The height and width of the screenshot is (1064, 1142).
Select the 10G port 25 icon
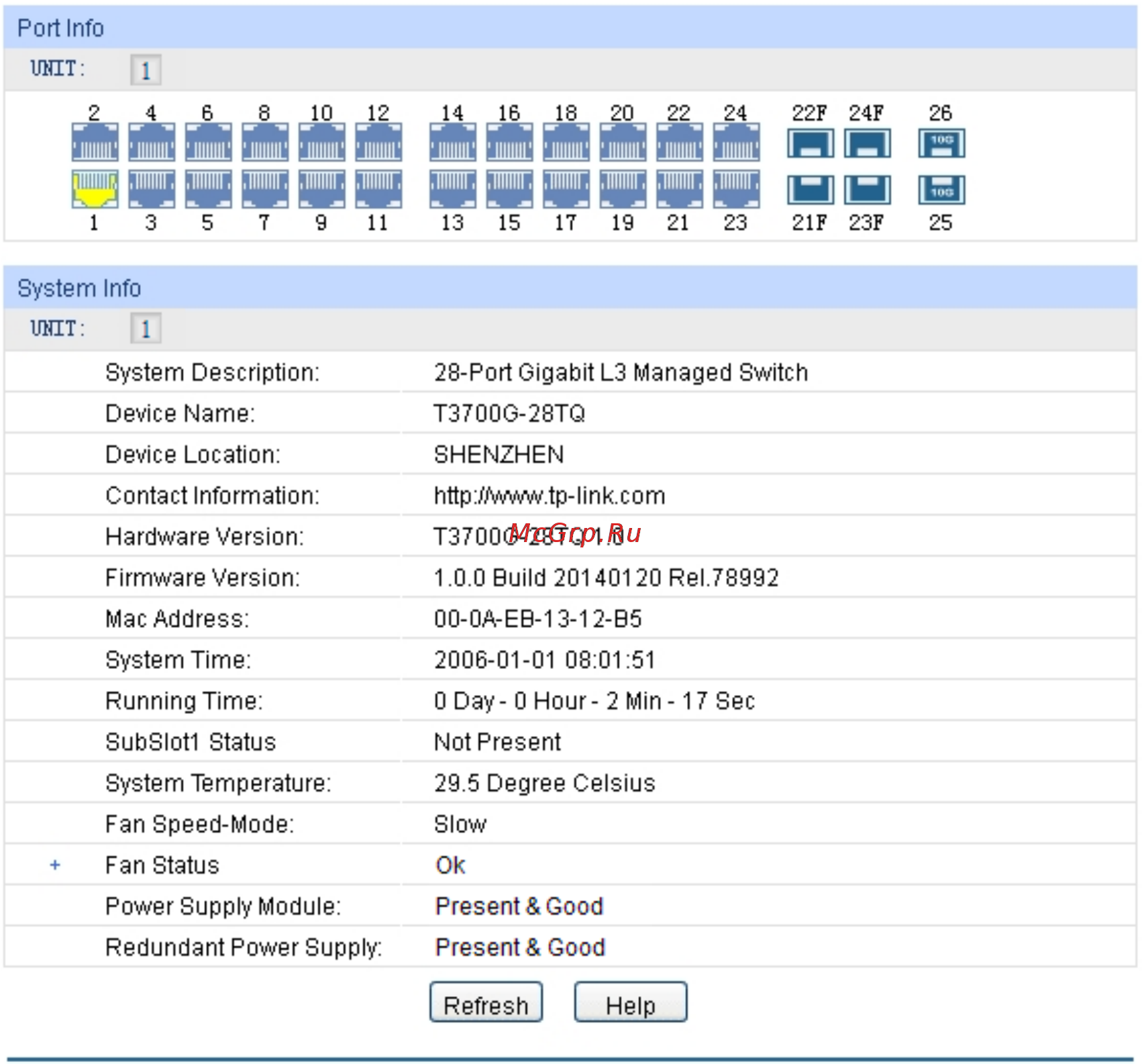(941, 190)
